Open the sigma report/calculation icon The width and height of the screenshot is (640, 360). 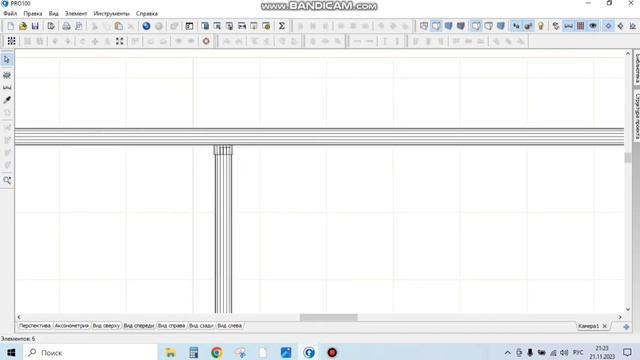click(282, 26)
